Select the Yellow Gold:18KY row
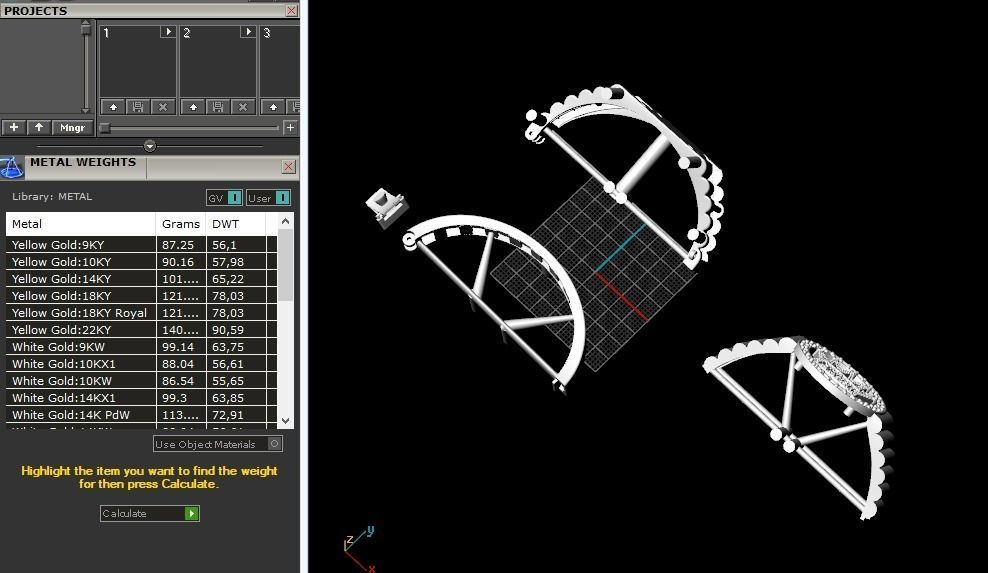The height and width of the screenshot is (573, 988). coord(141,296)
